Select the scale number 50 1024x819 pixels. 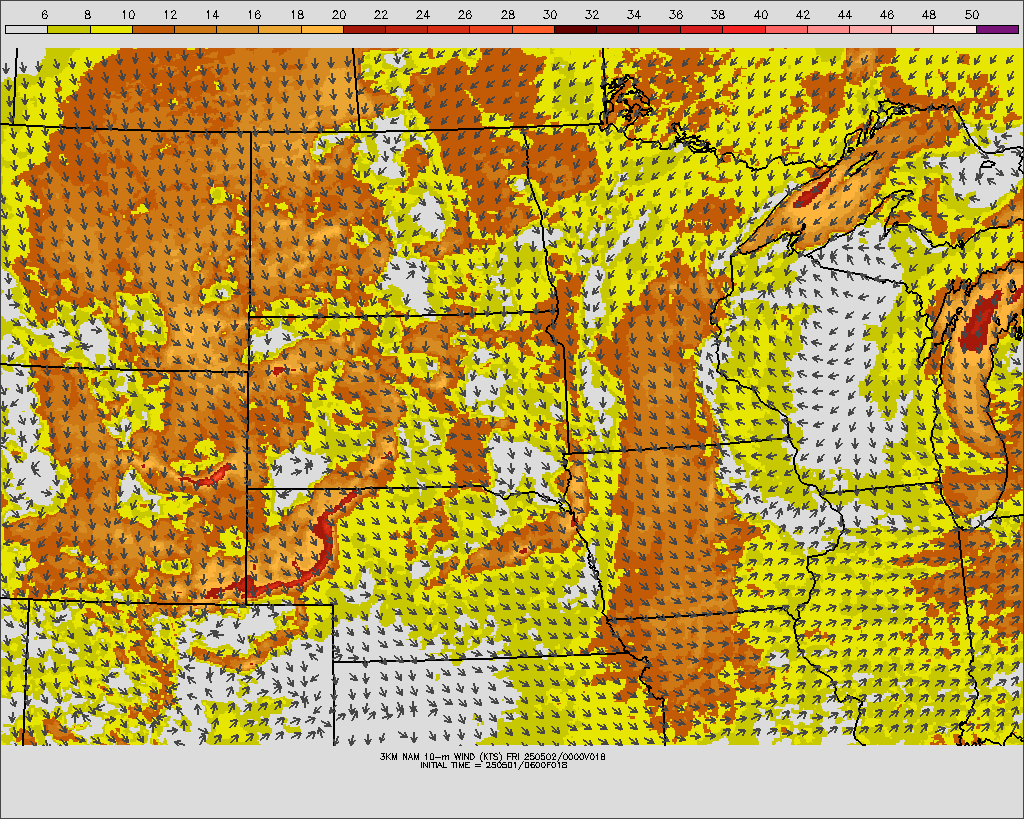click(972, 14)
